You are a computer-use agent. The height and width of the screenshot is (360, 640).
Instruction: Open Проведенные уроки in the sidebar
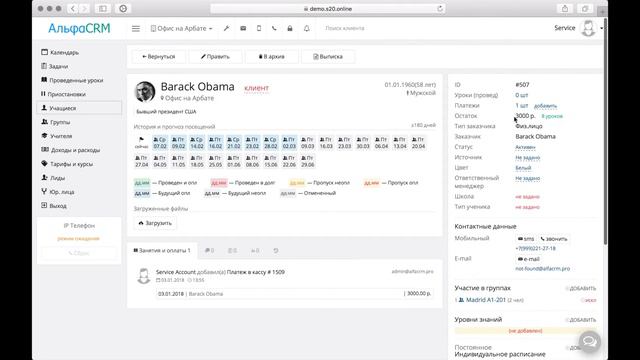[72, 80]
